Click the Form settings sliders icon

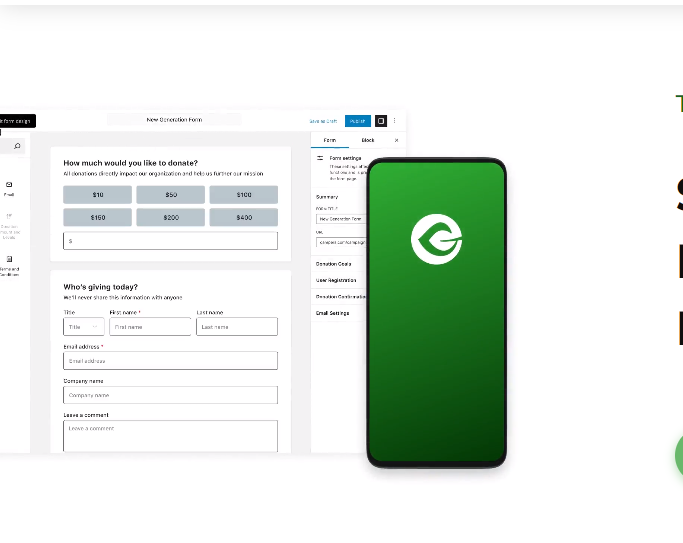pyautogui.click(x=320, y=158)
